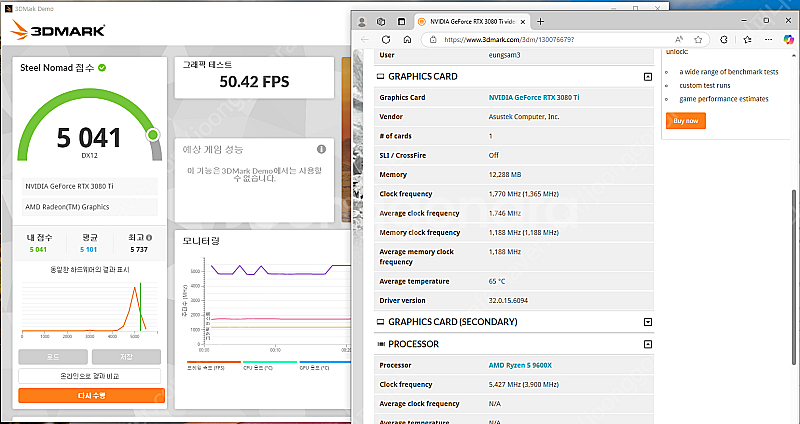Open the NVIDIA GeForce RTX 3080 Ti link
Screen dimensions: 800x424
(534, 97)
